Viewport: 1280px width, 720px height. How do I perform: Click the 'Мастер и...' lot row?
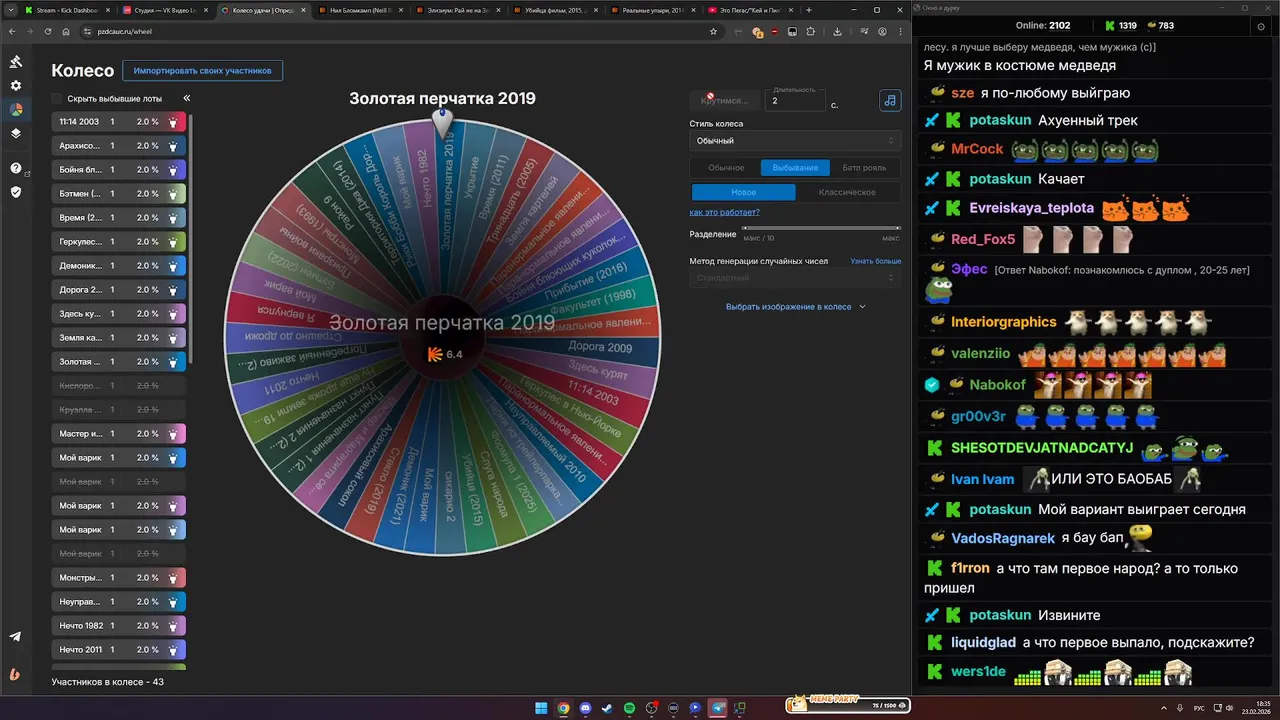(x=118, y=434)
